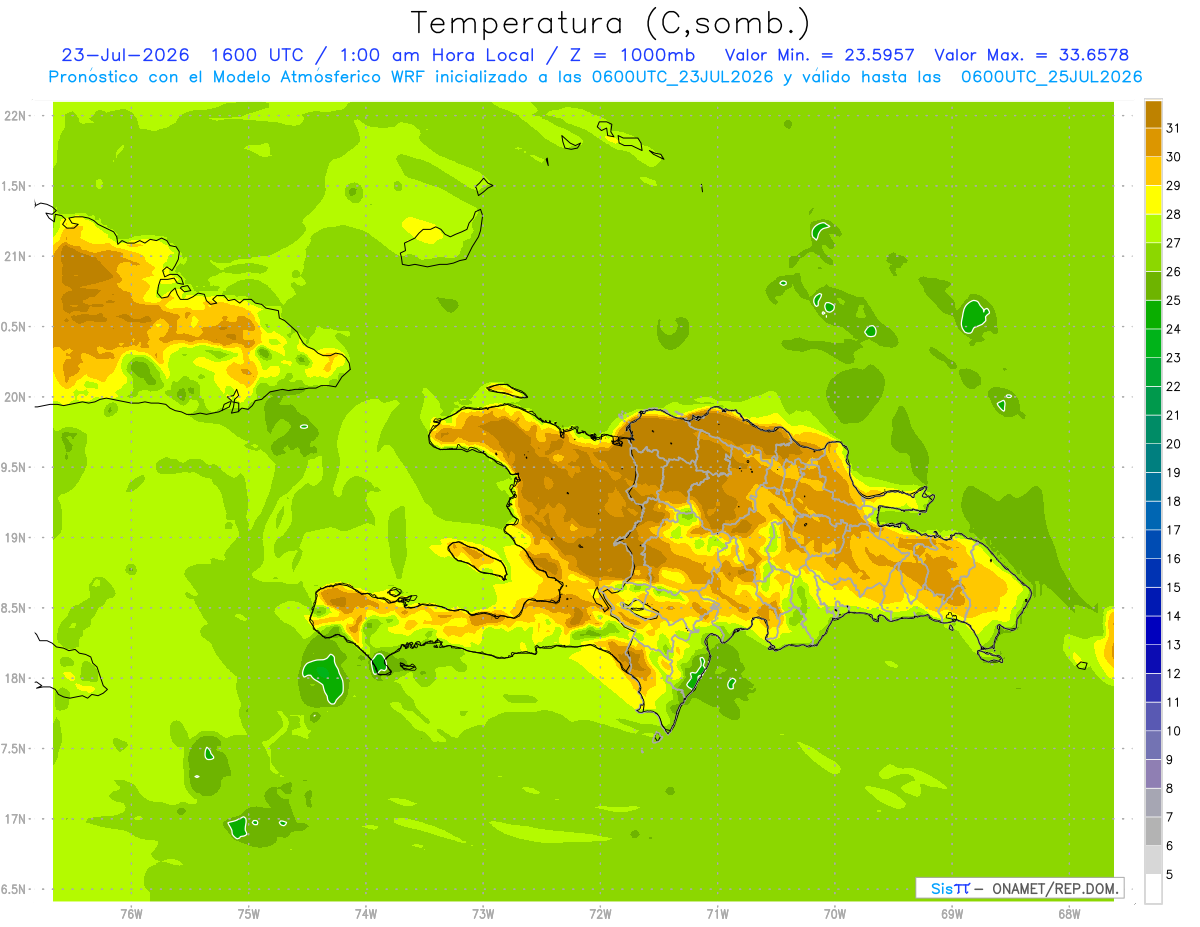
Task: Click the "69W" longitude label
Action: click(x=952, y=913)
